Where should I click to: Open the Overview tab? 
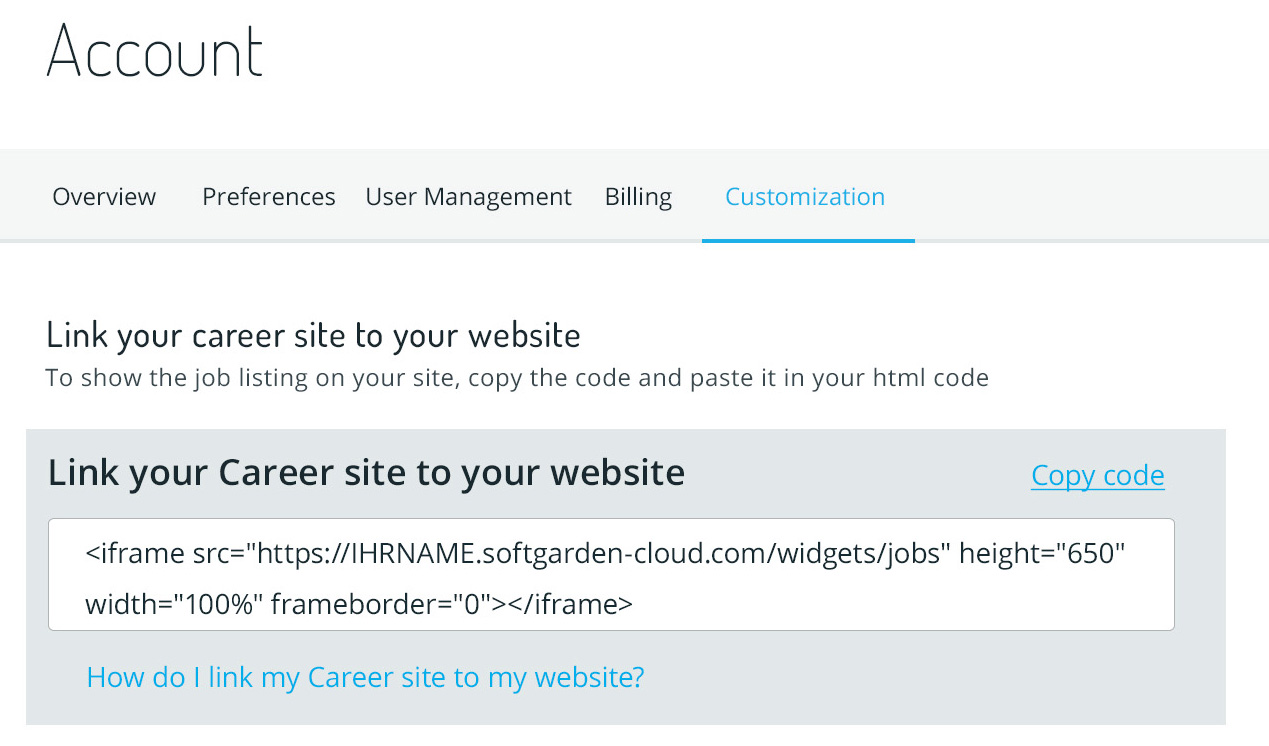(x=104, y=197)
